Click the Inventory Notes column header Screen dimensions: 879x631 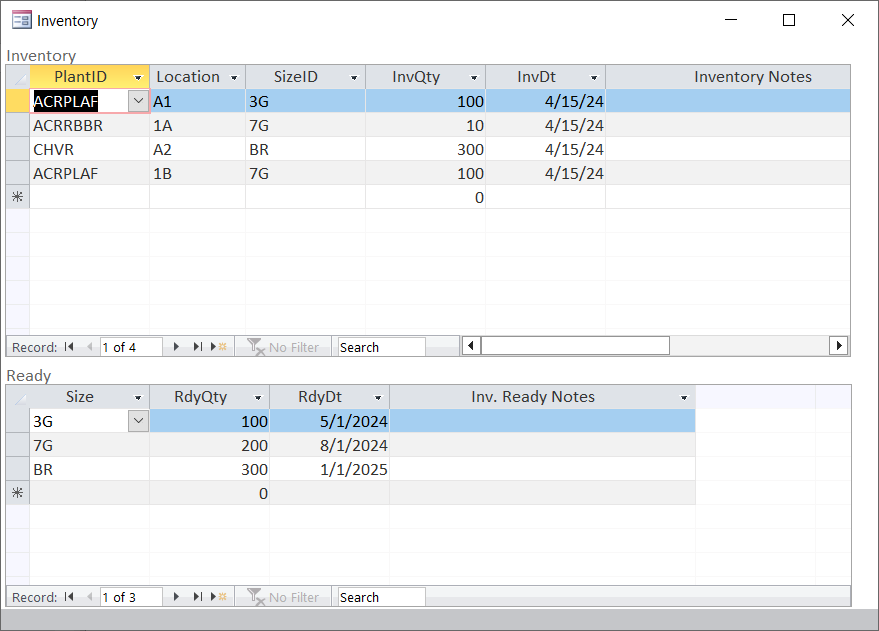[x=752, y=77]
